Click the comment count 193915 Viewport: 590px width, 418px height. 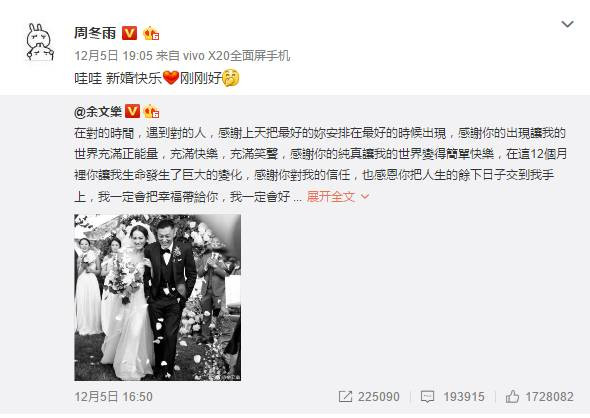[464, 397]
